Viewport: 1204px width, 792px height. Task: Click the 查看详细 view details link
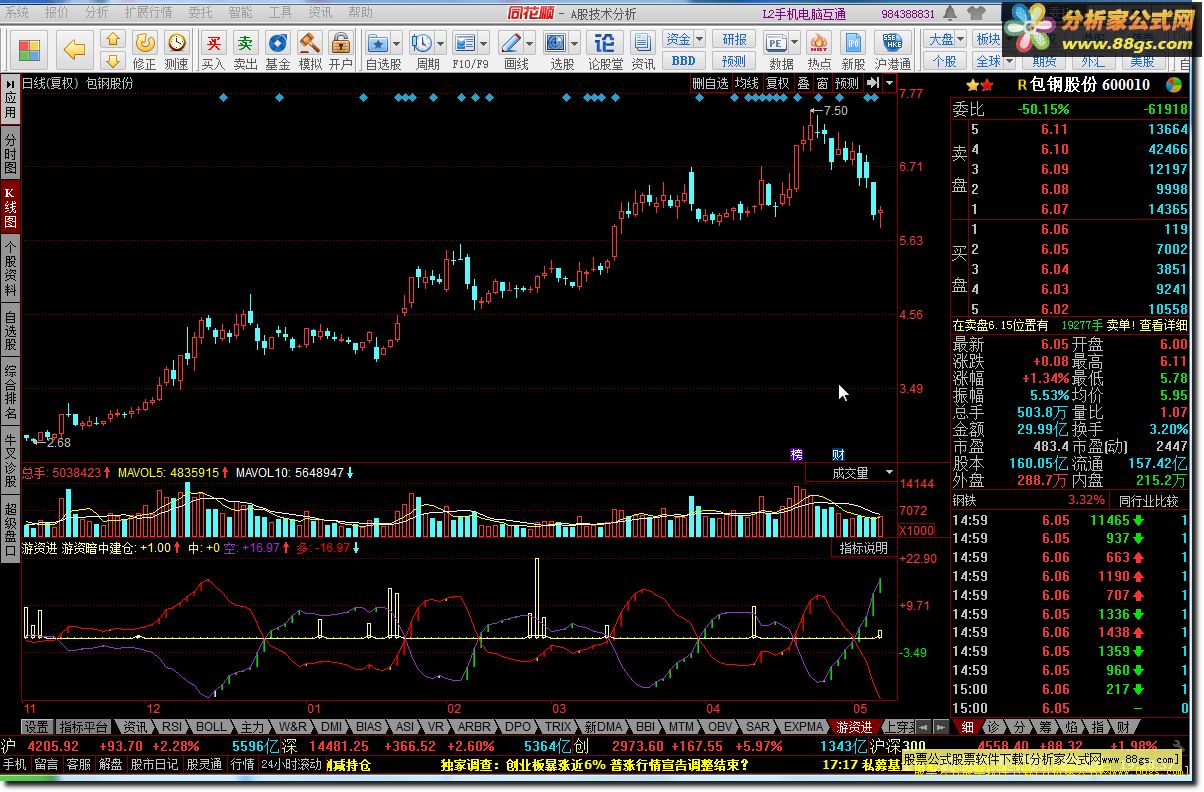[x=1164, y=325]
